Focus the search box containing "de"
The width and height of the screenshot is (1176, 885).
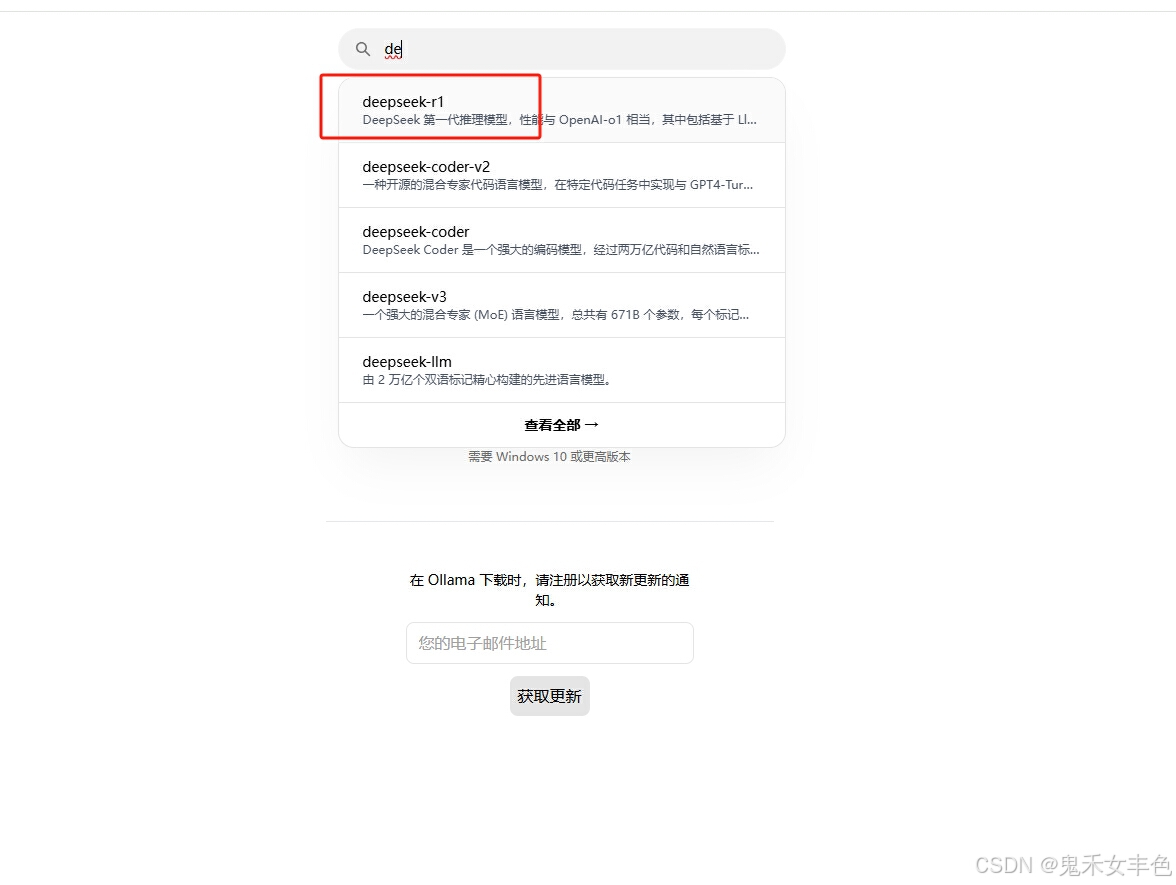tap(562, 50)
